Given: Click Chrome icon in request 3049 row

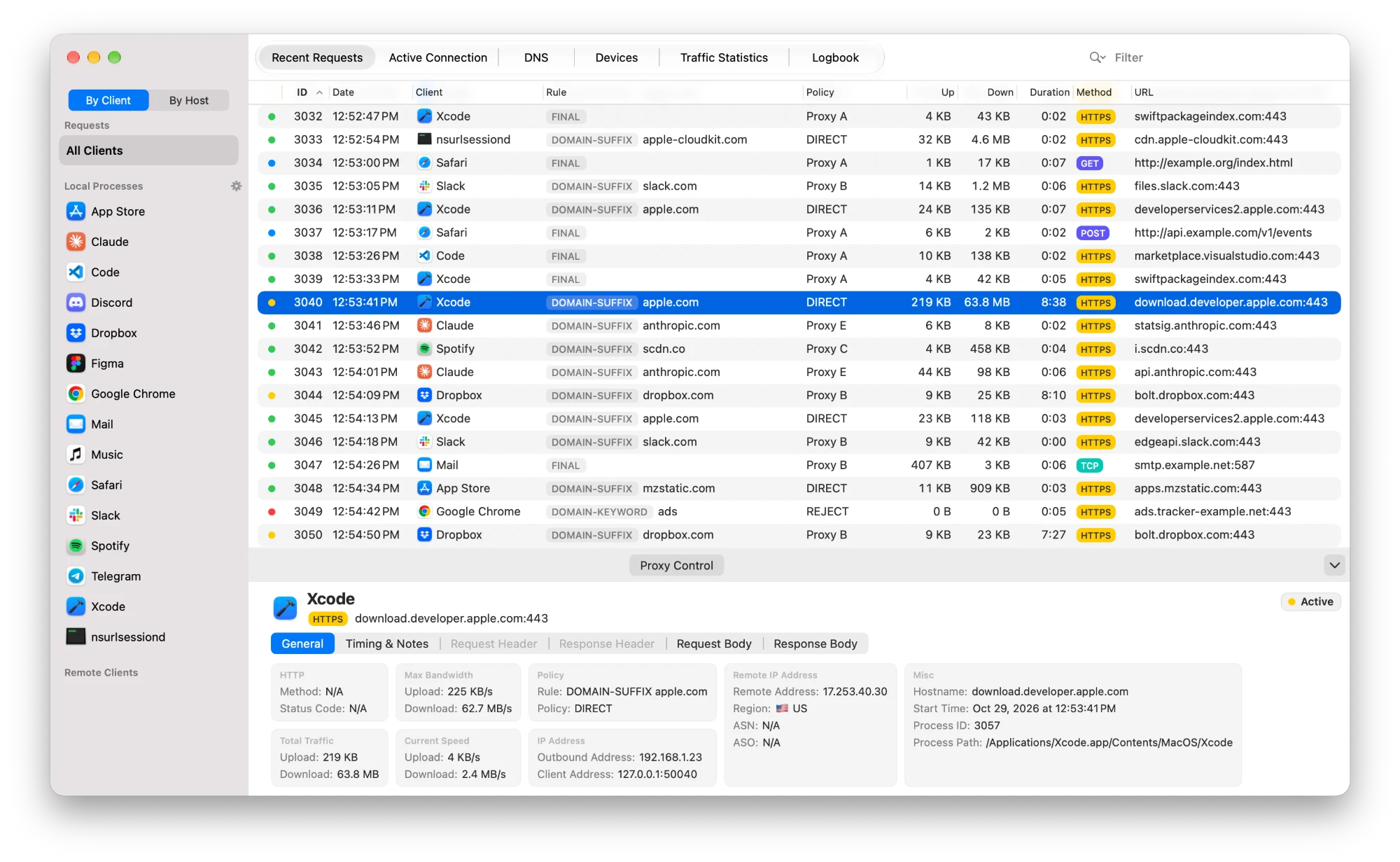Looking at the screenshot, I should (x=424, y=512).
